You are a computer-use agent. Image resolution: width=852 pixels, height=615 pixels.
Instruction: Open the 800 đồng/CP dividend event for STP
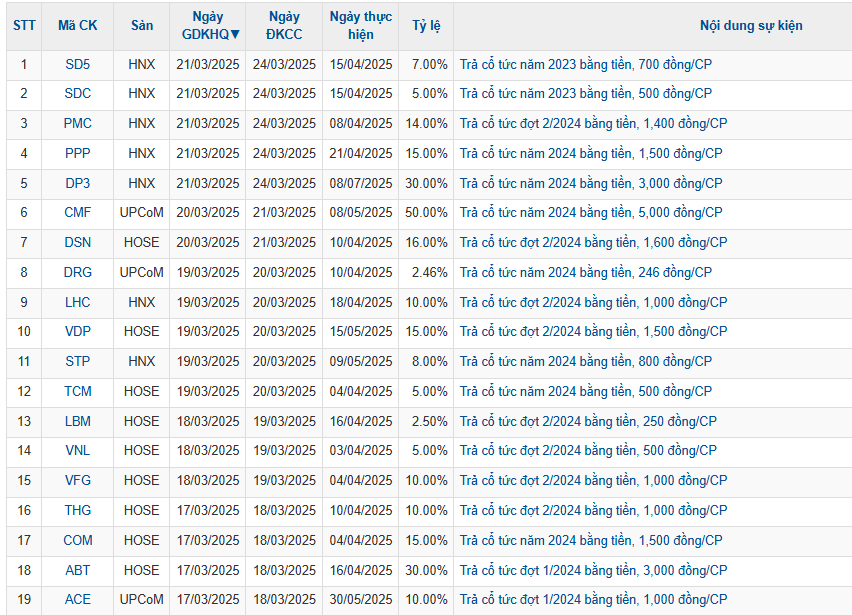(x=586, y=362)
